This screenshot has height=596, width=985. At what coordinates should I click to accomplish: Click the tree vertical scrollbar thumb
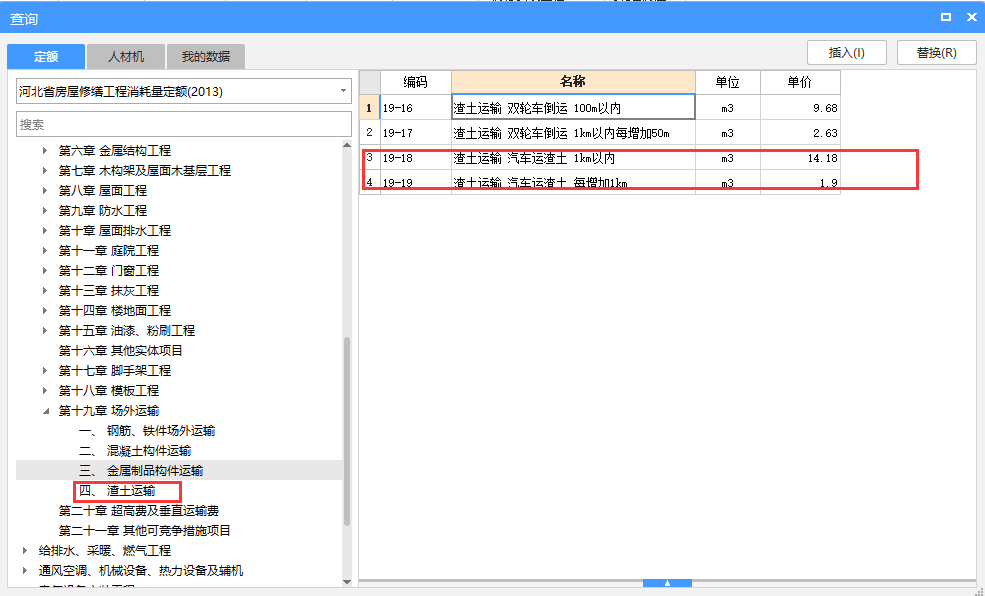(347, 431)
